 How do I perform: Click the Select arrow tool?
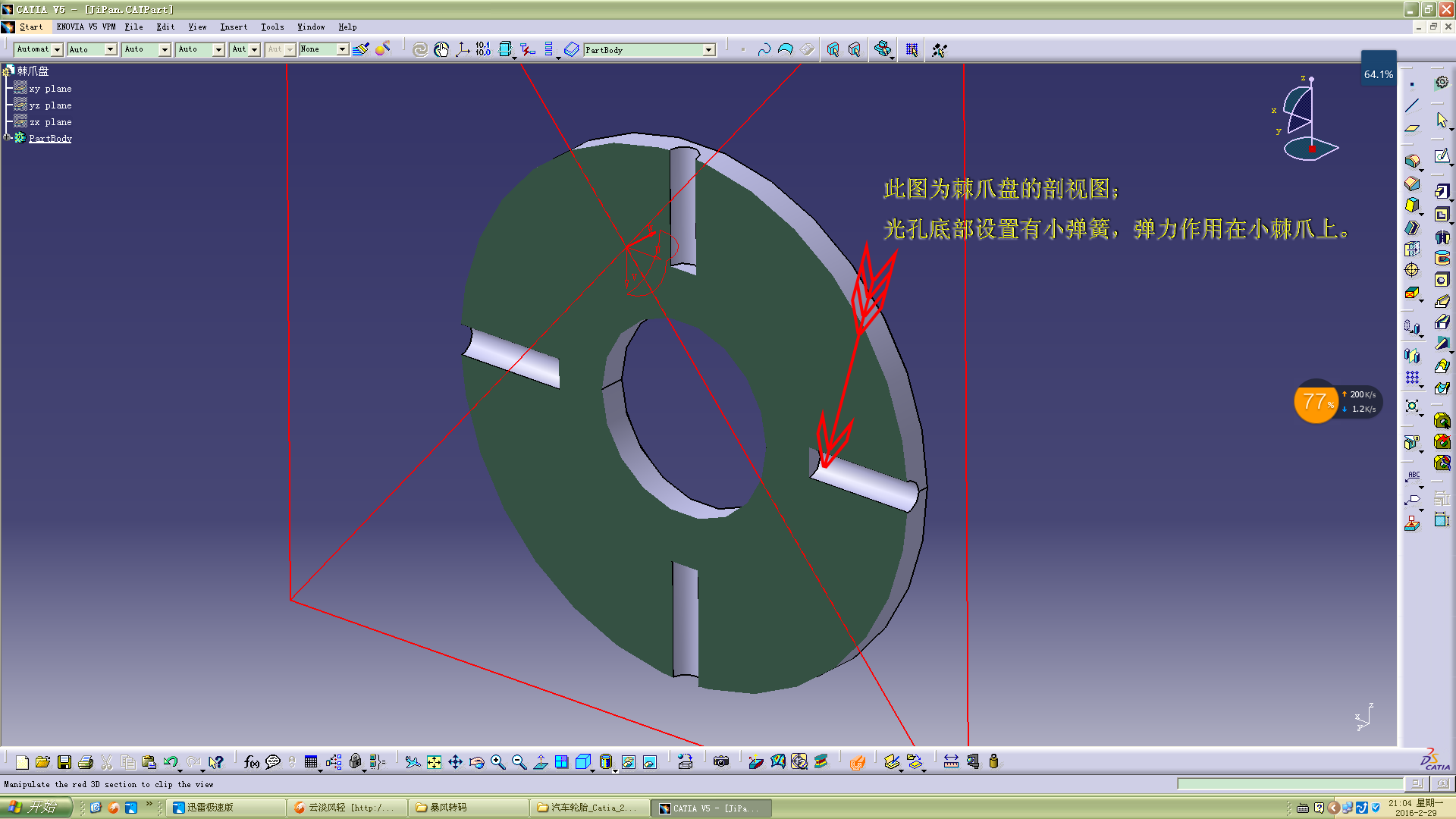coord(1442,120)
